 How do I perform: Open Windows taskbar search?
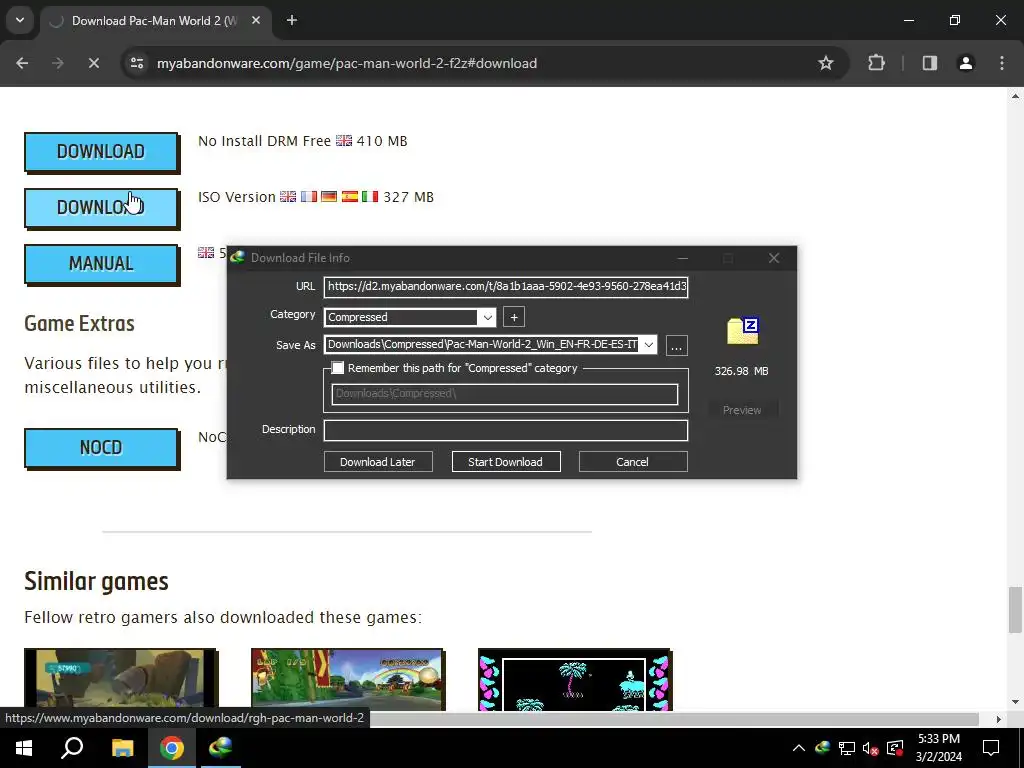[72, 748]
